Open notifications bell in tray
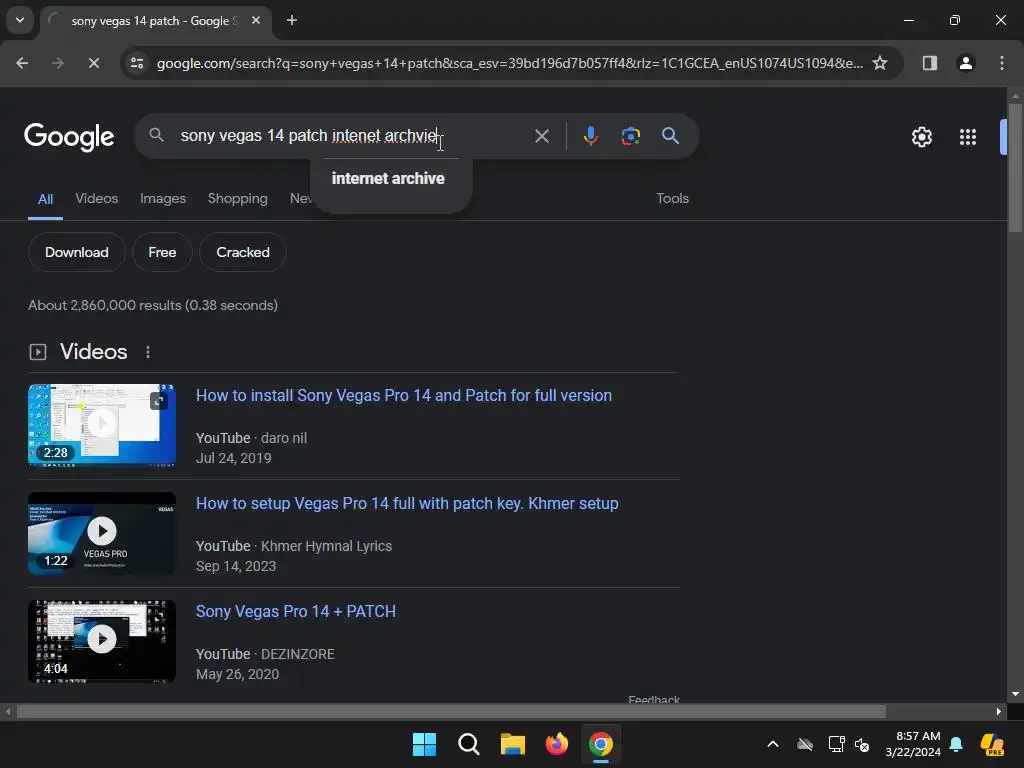The height and width of the screenshot is (768, 1024). click(956, 744)
